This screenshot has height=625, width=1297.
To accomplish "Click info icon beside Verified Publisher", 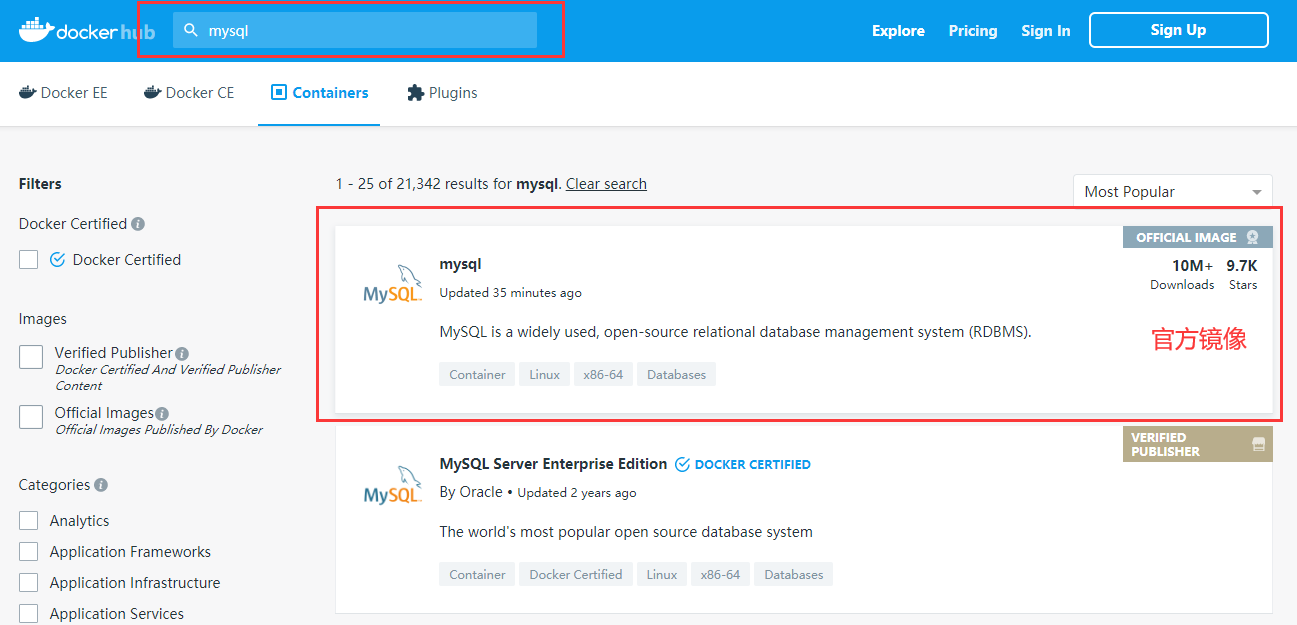I will click(181, 353).
